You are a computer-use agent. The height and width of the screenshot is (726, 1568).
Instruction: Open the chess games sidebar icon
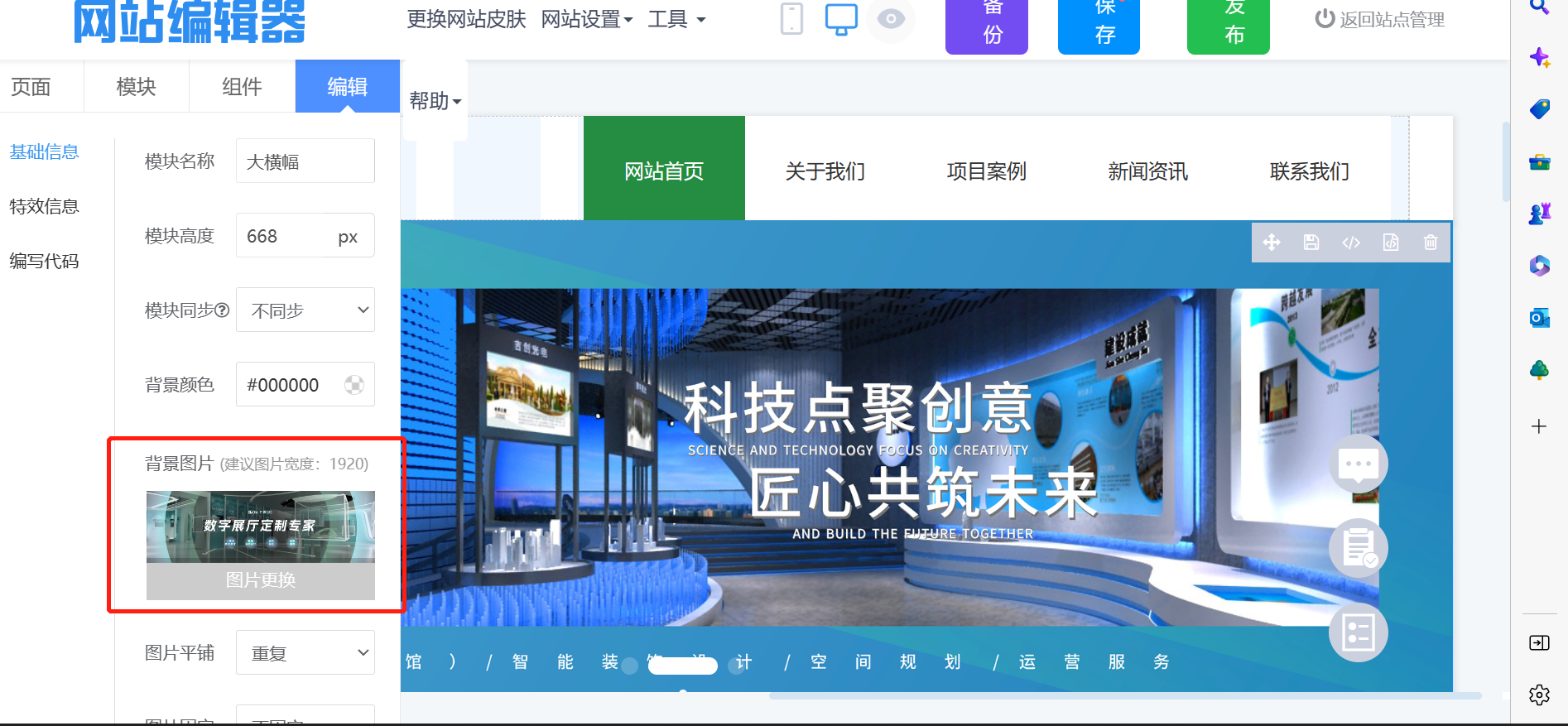(1539, 214)
